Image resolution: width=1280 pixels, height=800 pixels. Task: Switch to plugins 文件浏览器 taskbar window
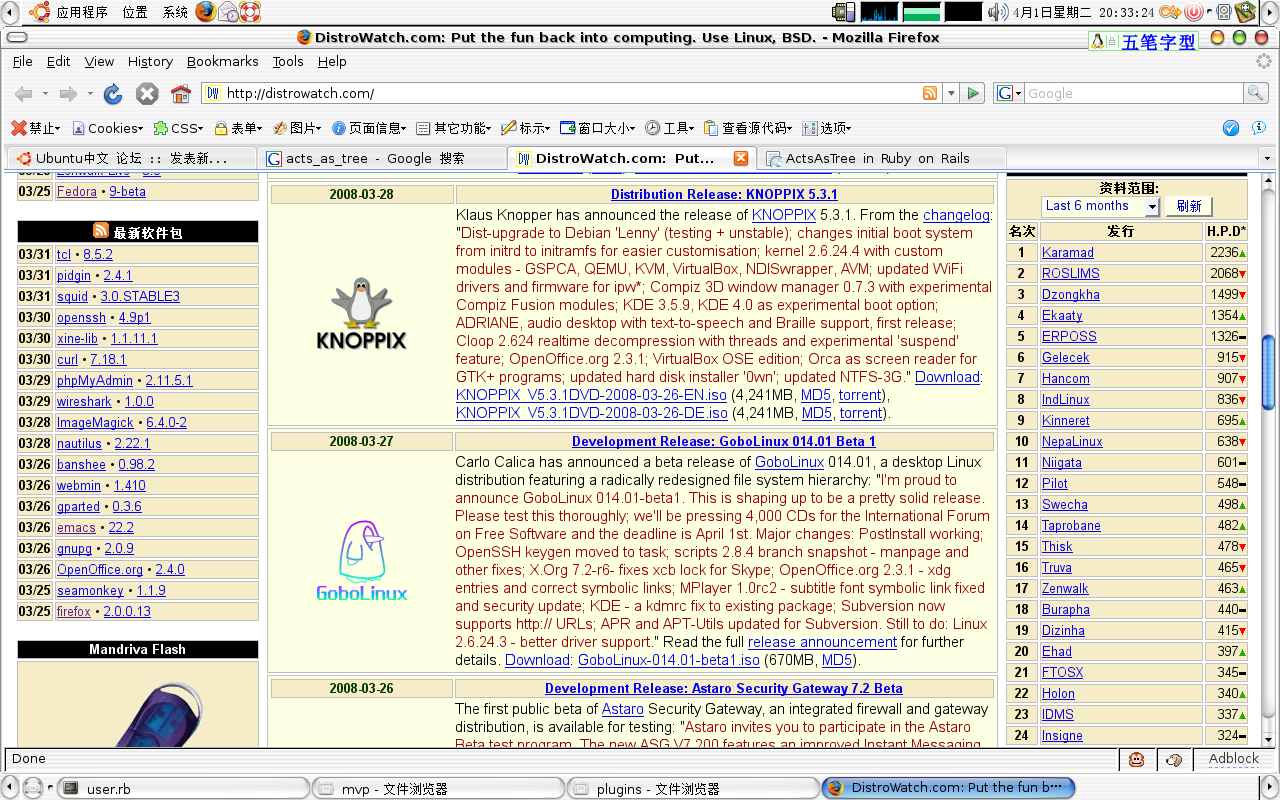(694, 788)
